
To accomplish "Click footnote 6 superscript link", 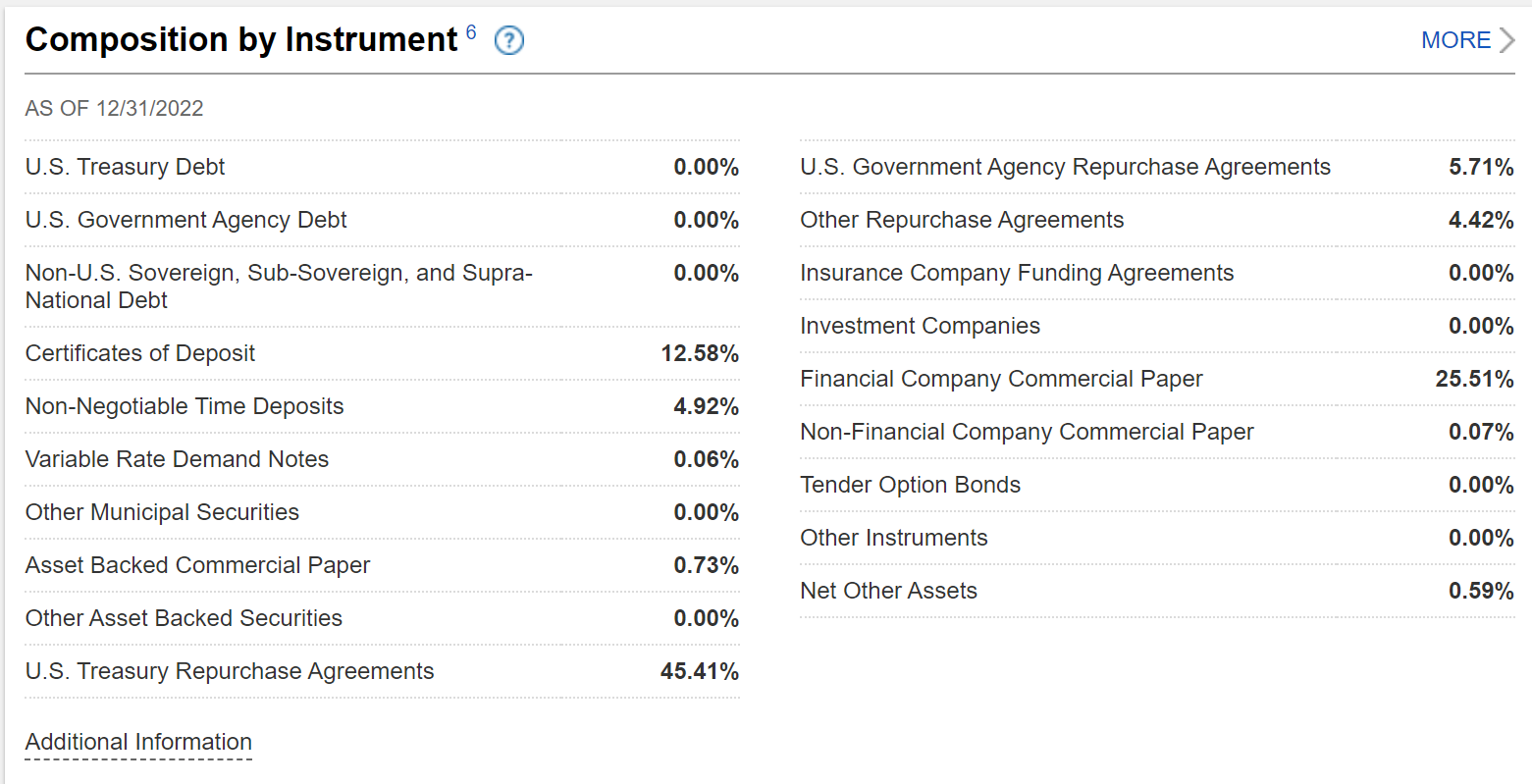I will pos(472,31).
